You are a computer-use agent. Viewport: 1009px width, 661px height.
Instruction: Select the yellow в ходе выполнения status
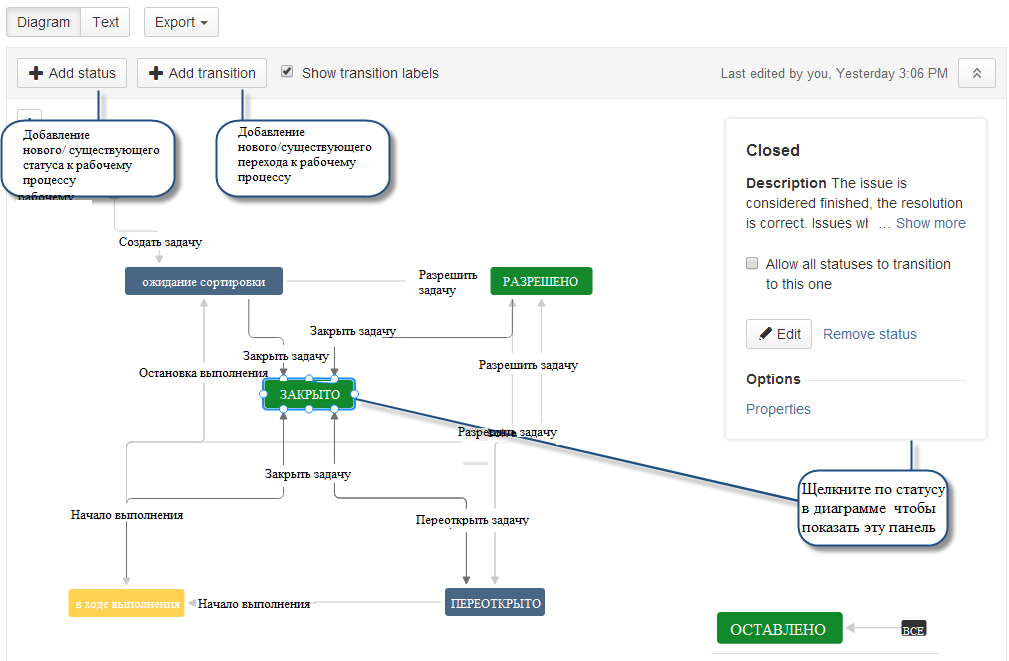click(126, 603)
